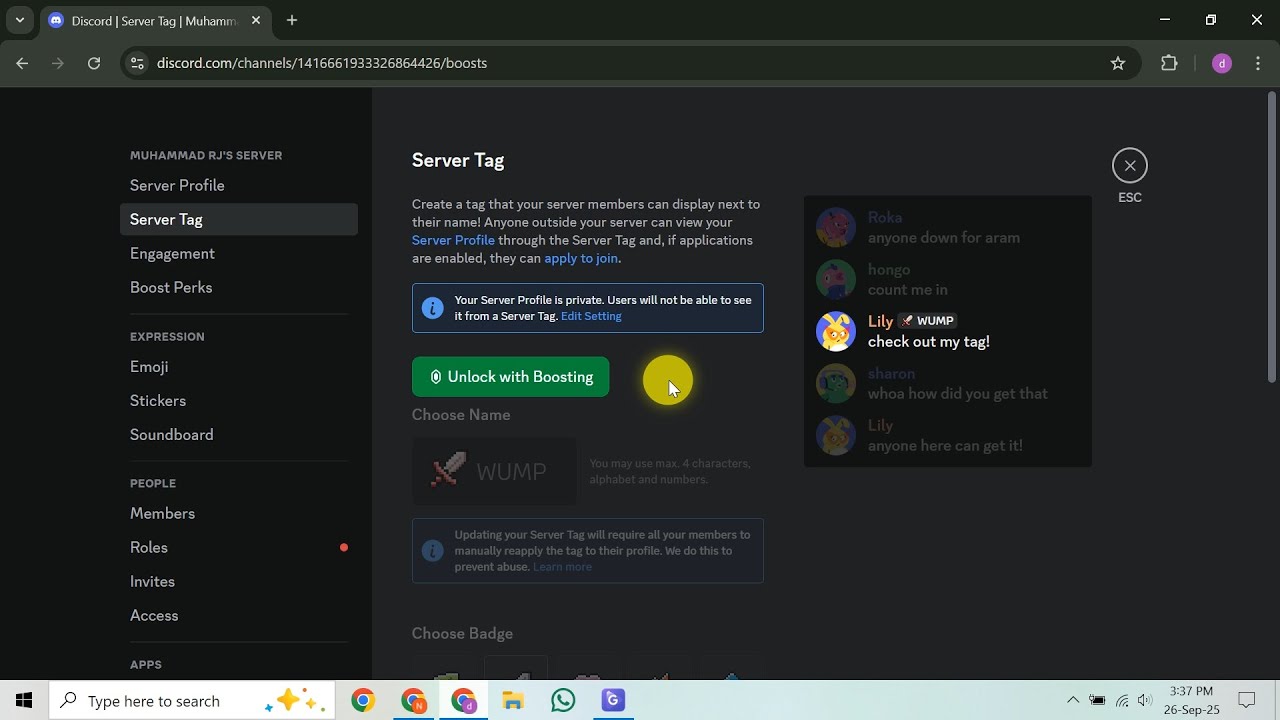This screenshot has height=720, width=1280.
Task: Click the info icon in the tag update notice
Action: click(432, 551)
